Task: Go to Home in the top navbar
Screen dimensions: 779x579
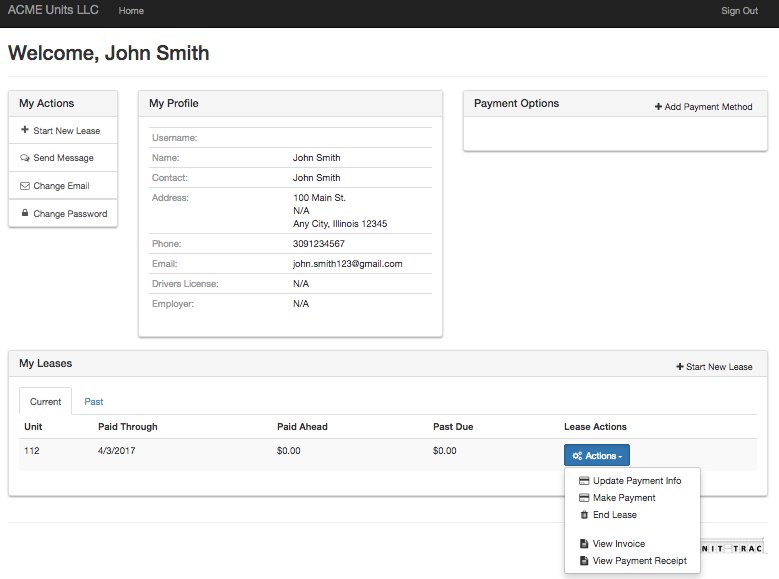Action: pos(131,10)
